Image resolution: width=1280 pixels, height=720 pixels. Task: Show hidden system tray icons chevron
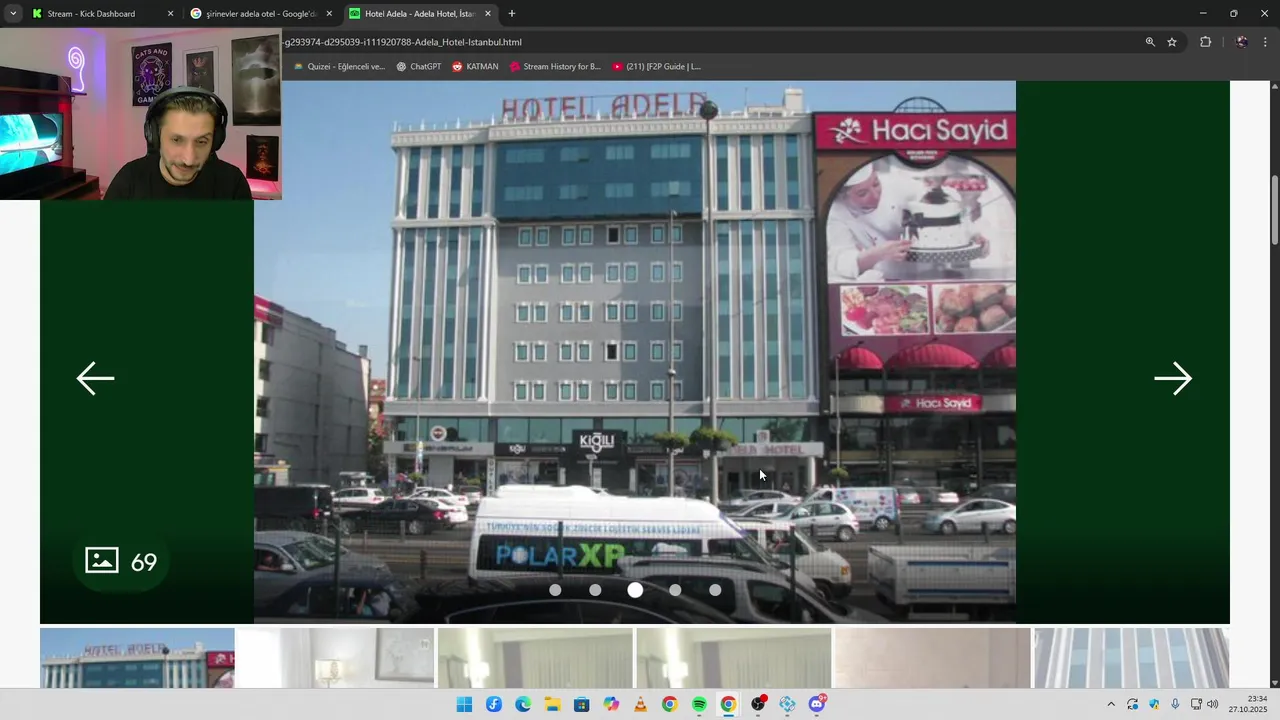[x=1110, y=704]
